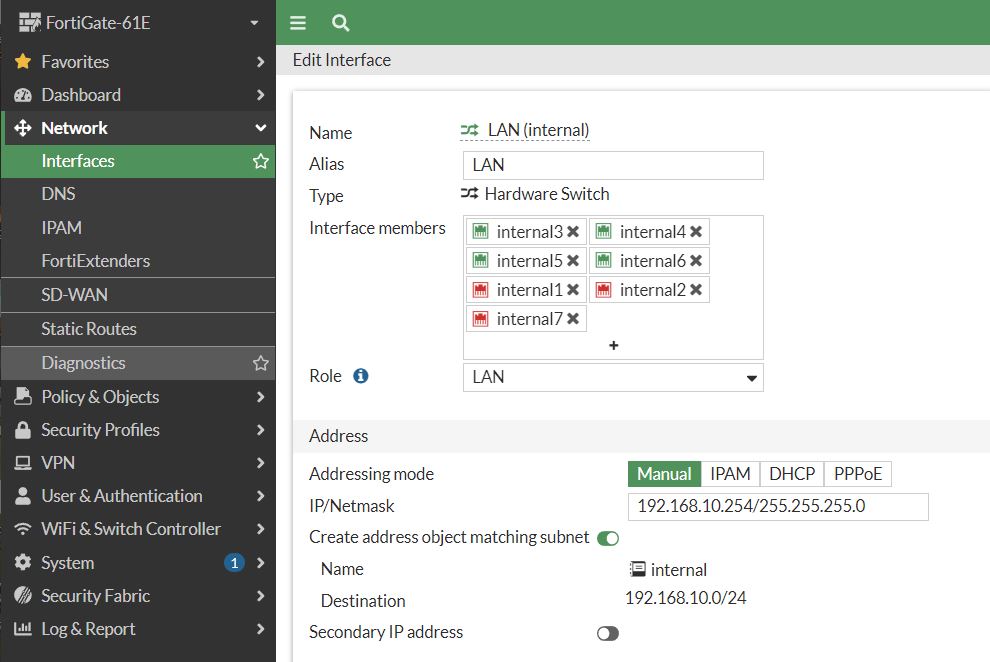
Task: Click the internal3 member tag
Action: 527,232
